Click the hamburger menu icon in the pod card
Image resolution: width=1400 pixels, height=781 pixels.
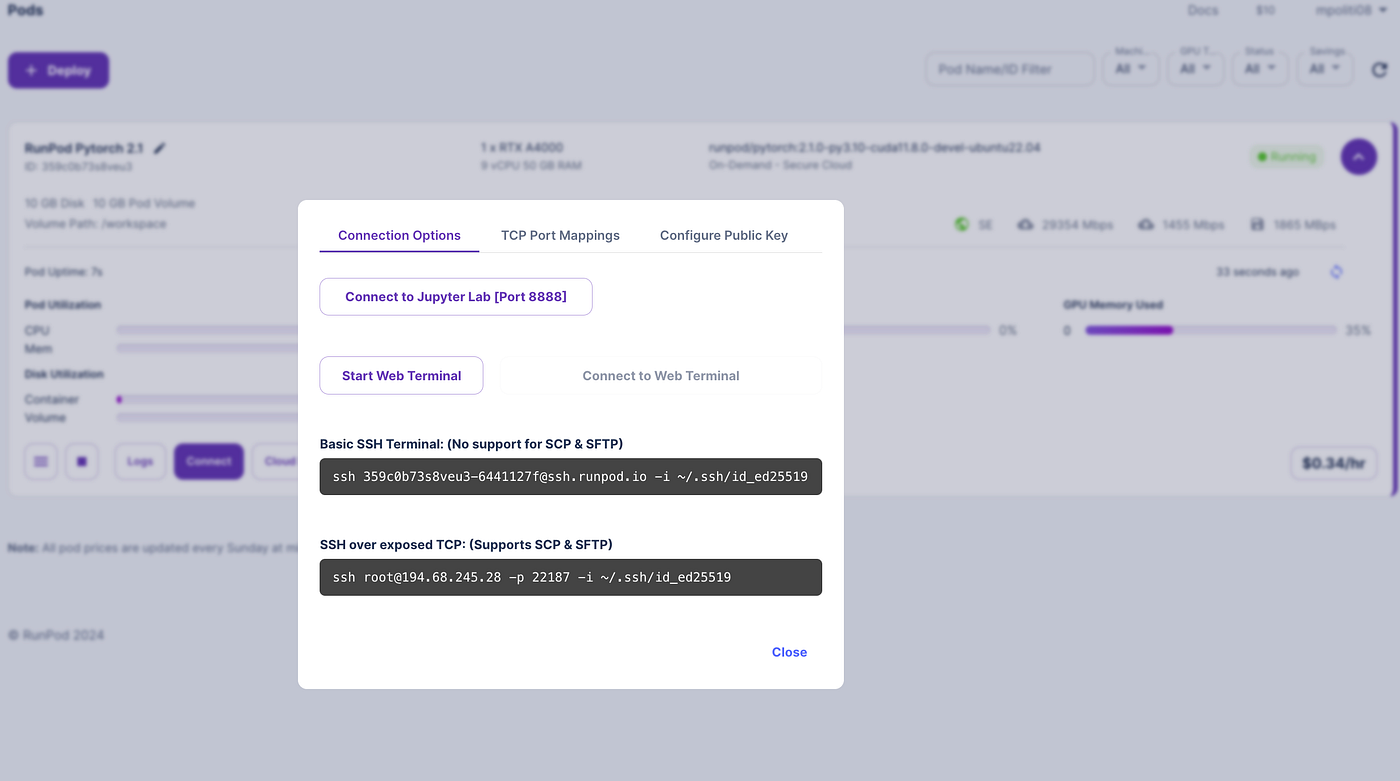41,462
